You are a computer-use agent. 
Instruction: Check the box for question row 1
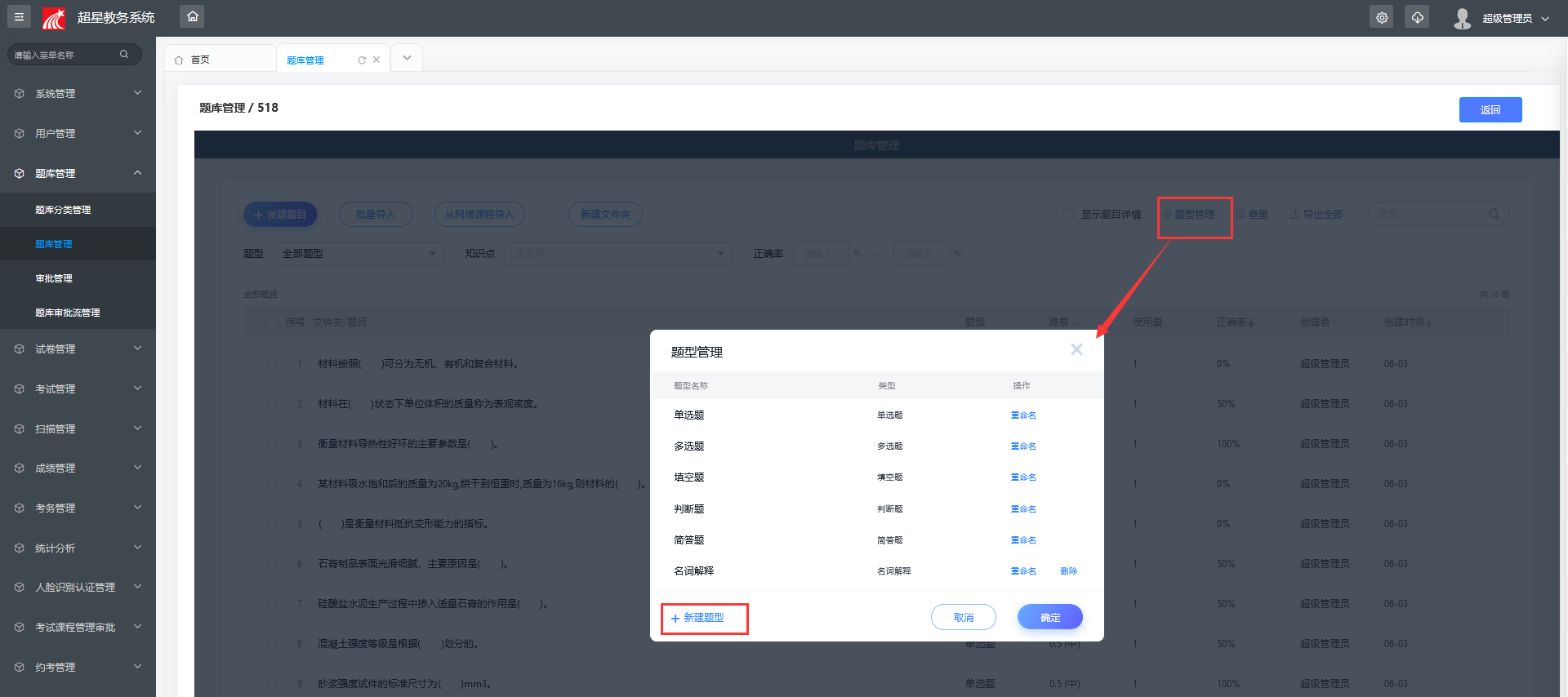point(272,362)
